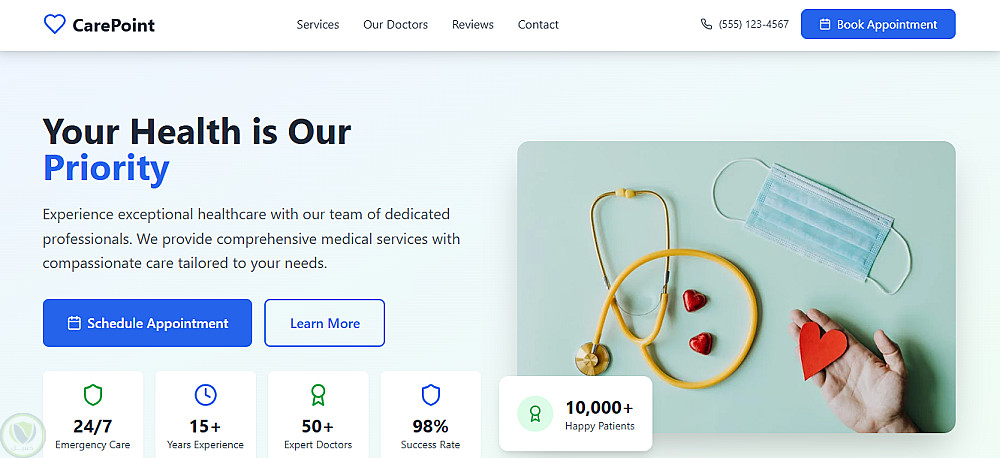Click the calendar icon in Schedule Appointment
Viewport: 1000px width, 458px height.
[x=74, y=323]
